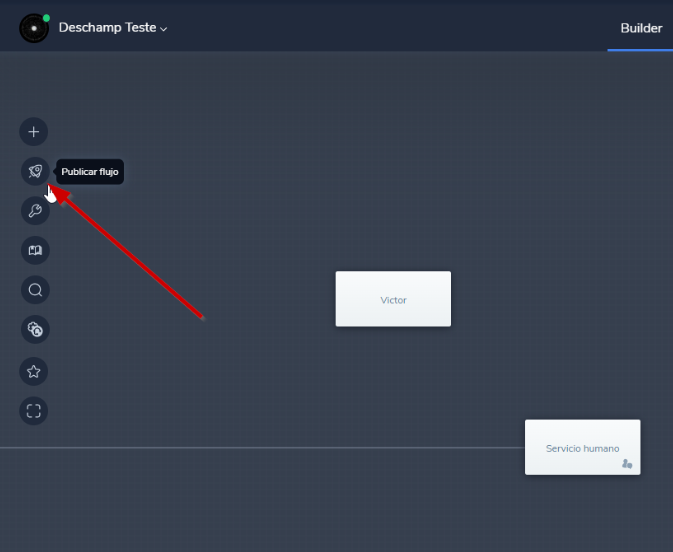This screenshot has width=673, height=552.
Task: Click the plus icon to add a block
Action: click(x=34, y=132)
